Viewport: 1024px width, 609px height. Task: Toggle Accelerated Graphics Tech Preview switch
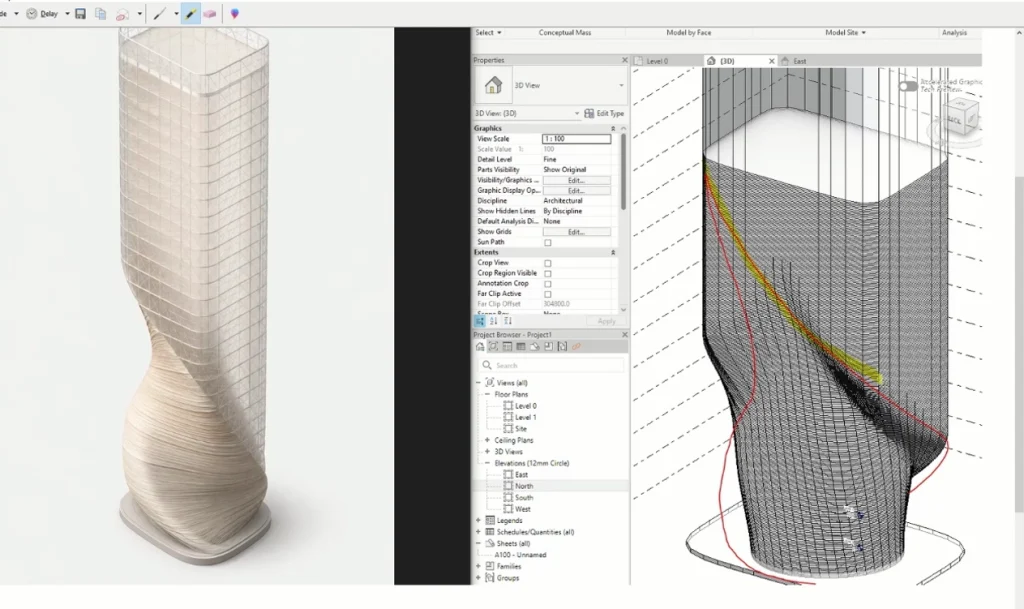[x=907, y=86]
